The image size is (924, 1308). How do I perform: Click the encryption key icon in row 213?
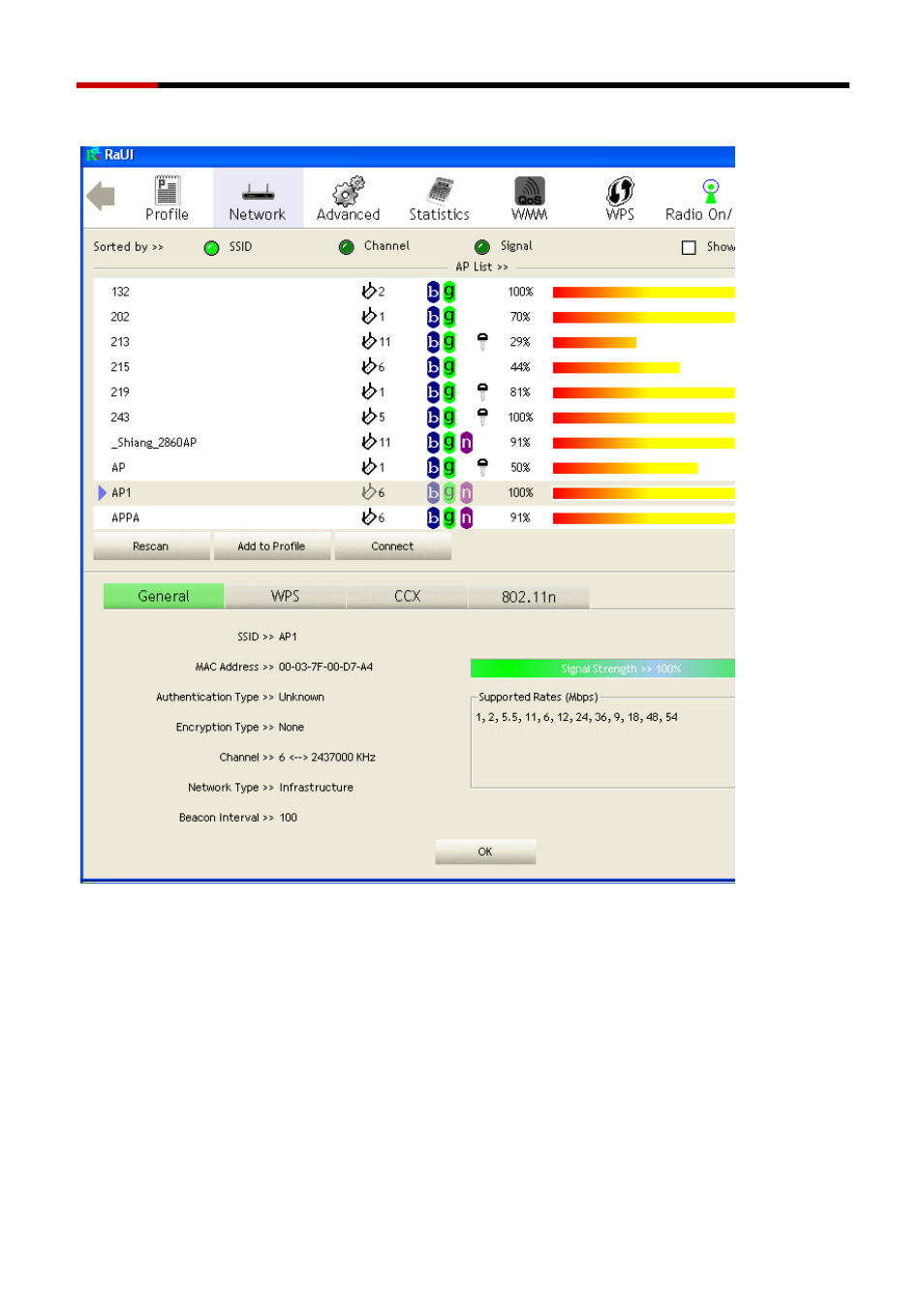(x=482, y=341)
